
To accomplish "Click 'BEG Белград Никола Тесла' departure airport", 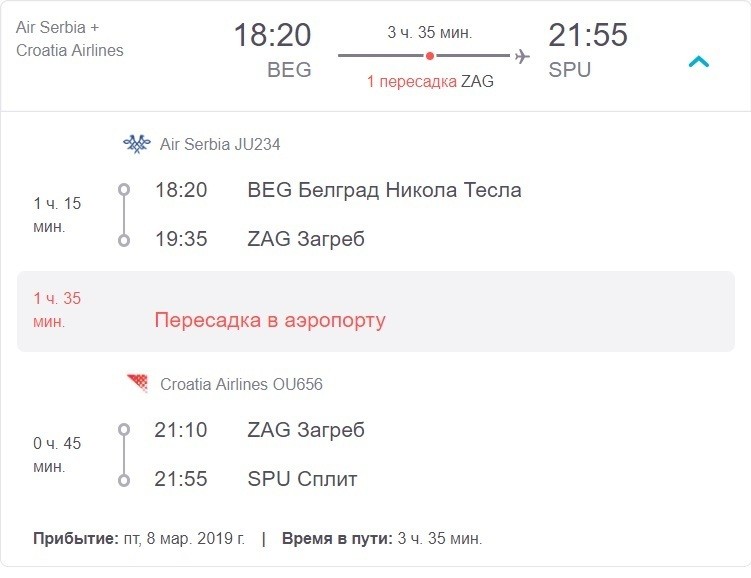I will (384, 190).
